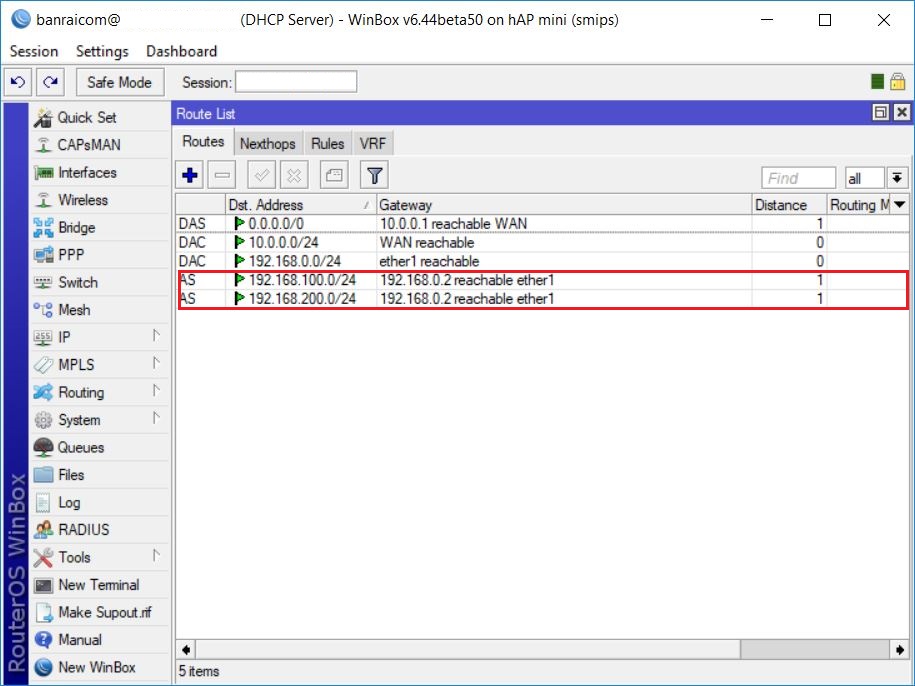Open Files from sidebar

click(99, 475)
